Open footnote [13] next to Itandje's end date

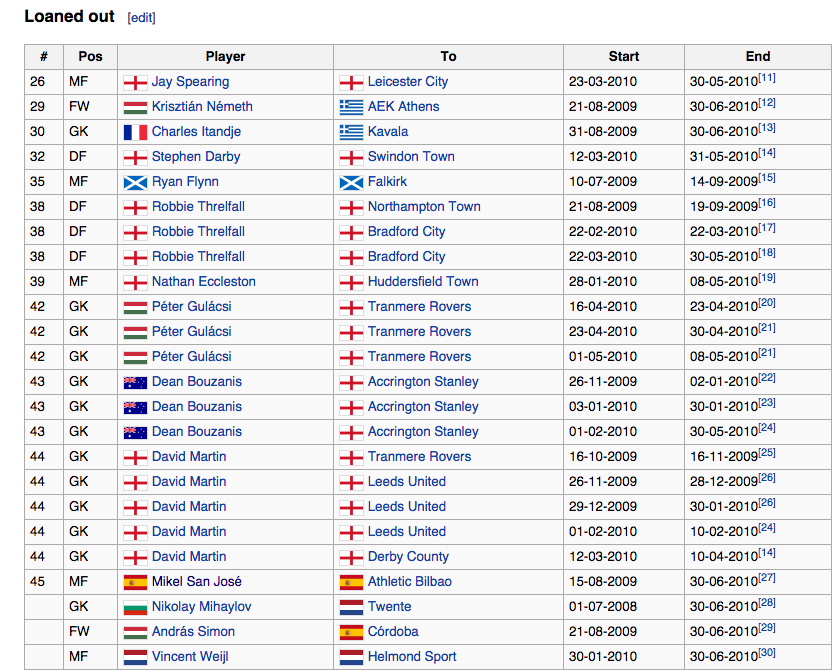[767, 128]
